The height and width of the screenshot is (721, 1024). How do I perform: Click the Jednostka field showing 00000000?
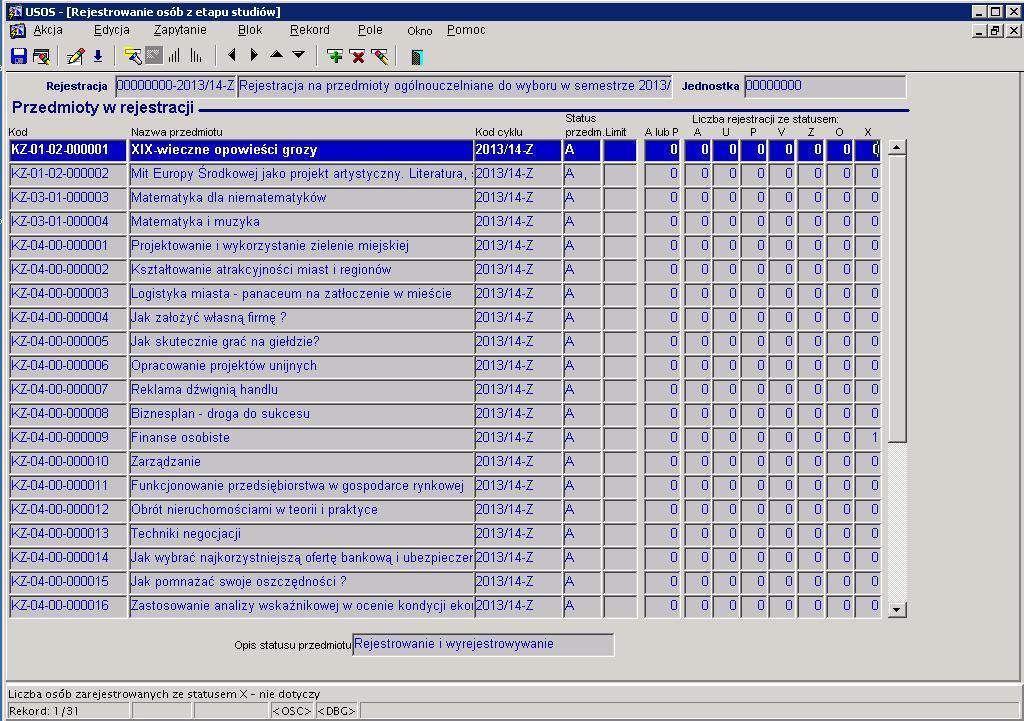(x=825, y=86)
